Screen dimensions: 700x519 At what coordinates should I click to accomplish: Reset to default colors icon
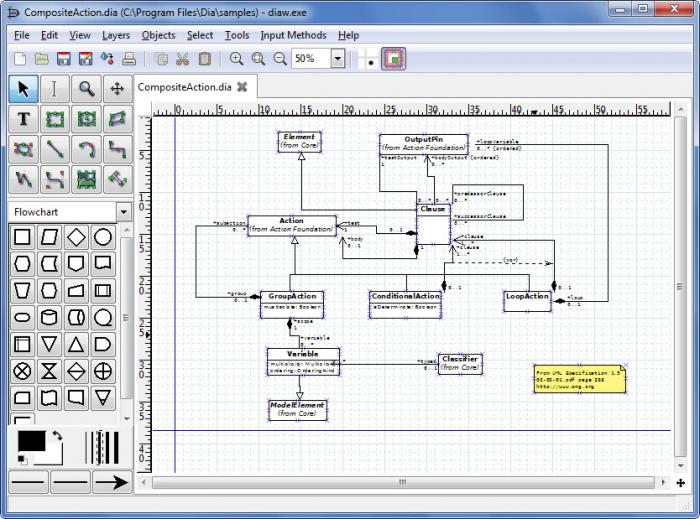click(22, 459)
